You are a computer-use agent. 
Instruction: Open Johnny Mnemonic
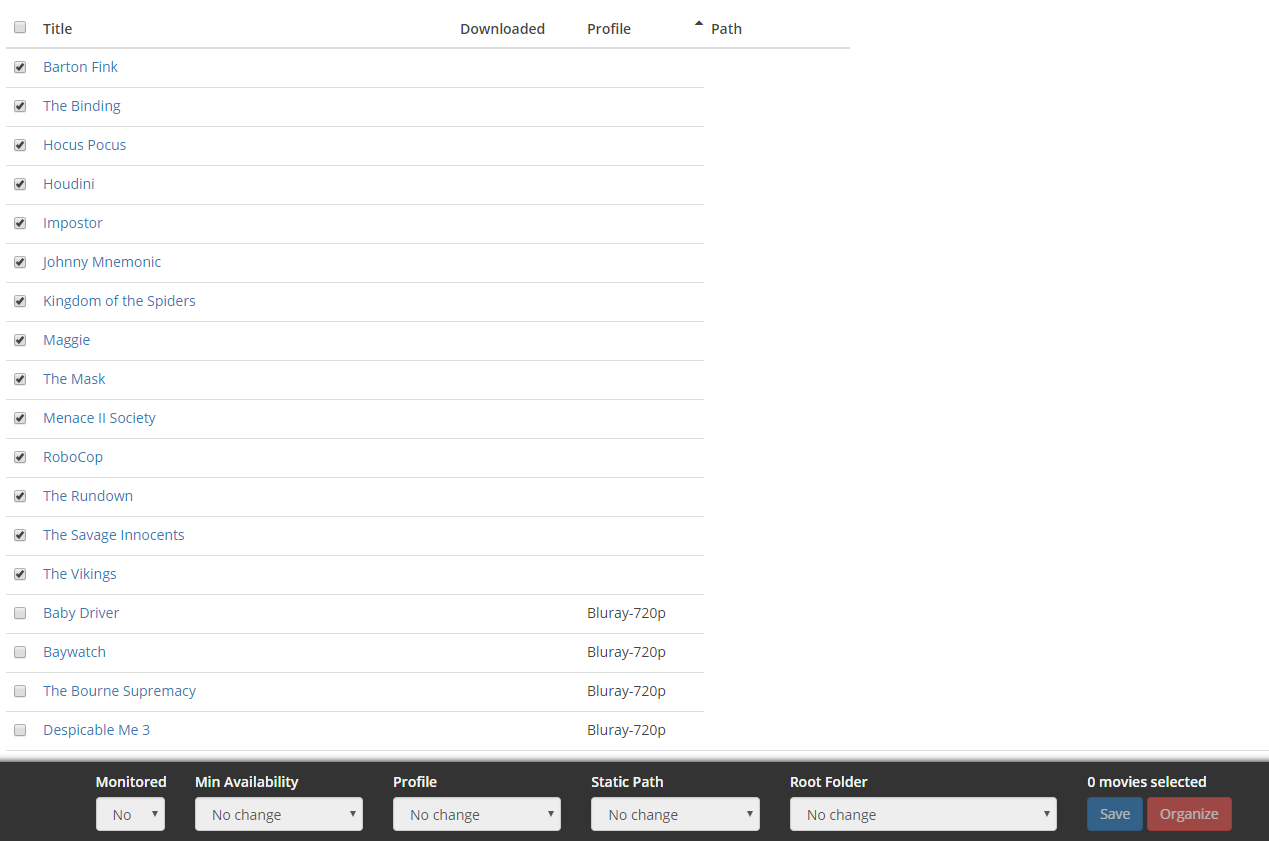click(101, 262)
